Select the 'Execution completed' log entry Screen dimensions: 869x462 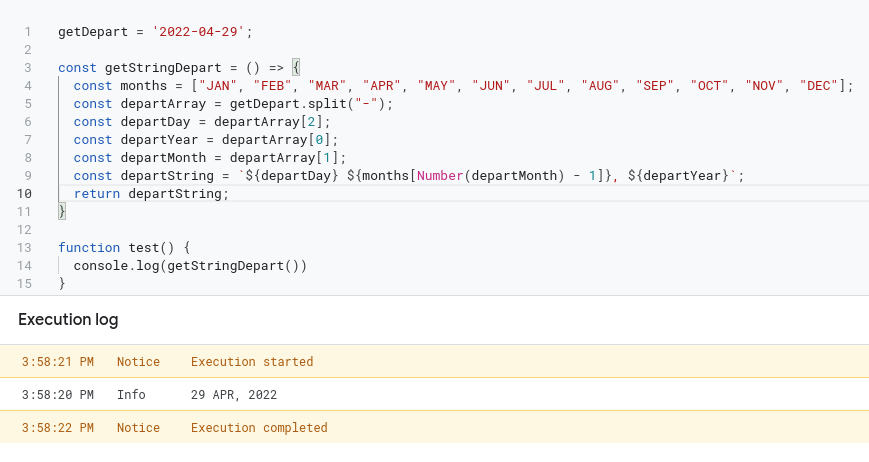coord(434,428)
